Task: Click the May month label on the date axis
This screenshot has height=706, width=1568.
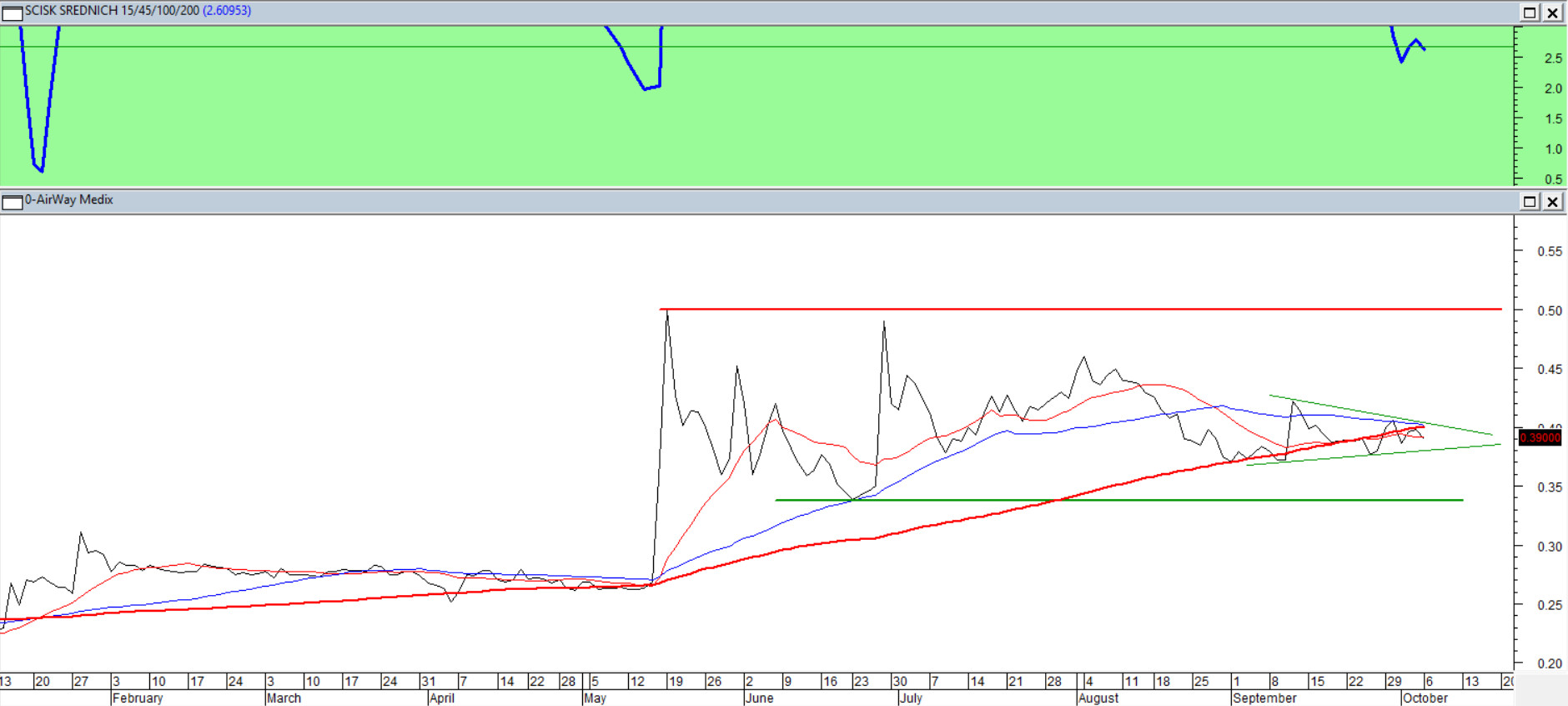Action: point(595,698)
